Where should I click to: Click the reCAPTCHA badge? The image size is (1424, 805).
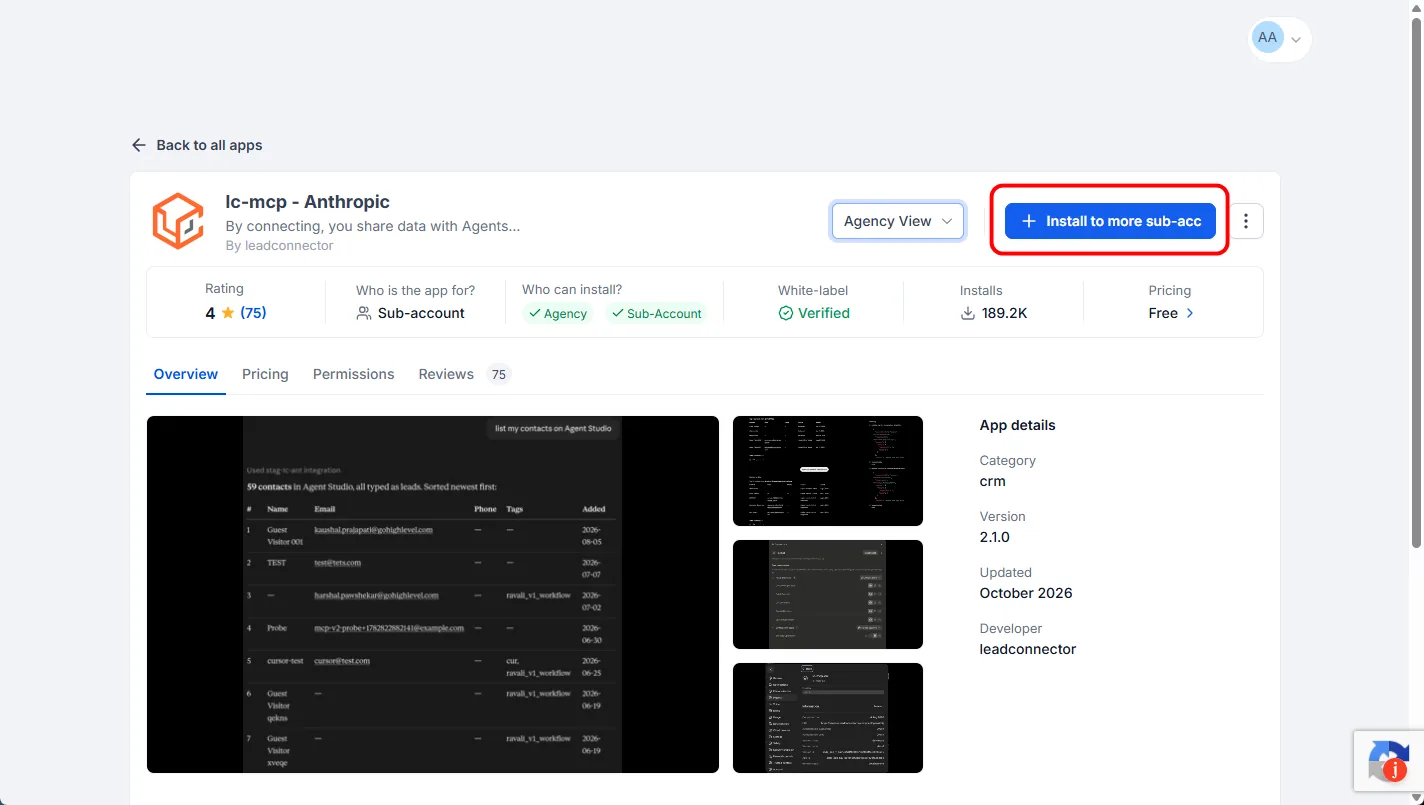pos(1389,760)
